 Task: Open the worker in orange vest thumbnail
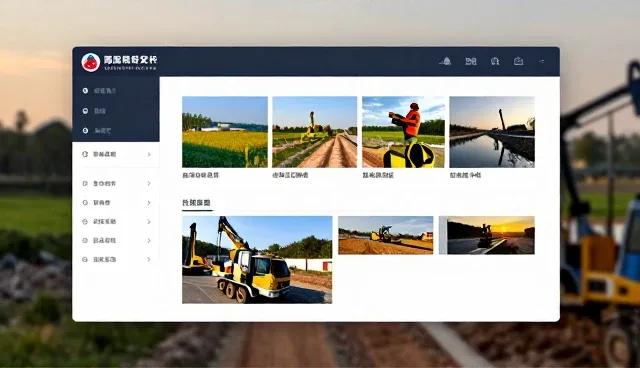(403, 132)
